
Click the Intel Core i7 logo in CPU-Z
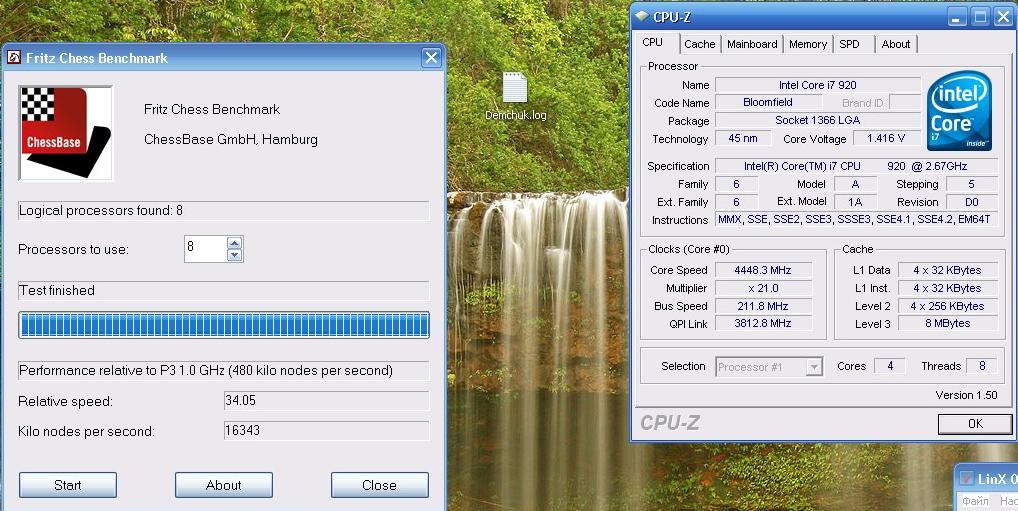click(x=960, y=110)
